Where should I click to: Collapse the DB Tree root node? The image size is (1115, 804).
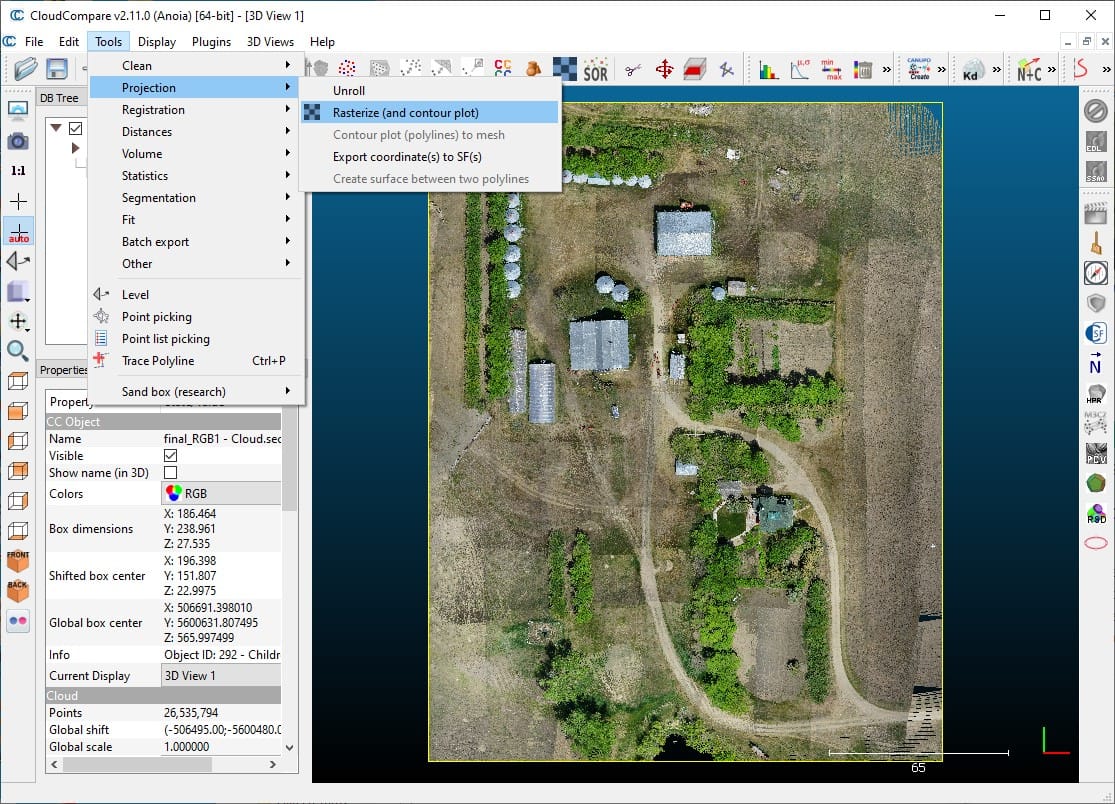pyautogui.click(x=55, y=129)
